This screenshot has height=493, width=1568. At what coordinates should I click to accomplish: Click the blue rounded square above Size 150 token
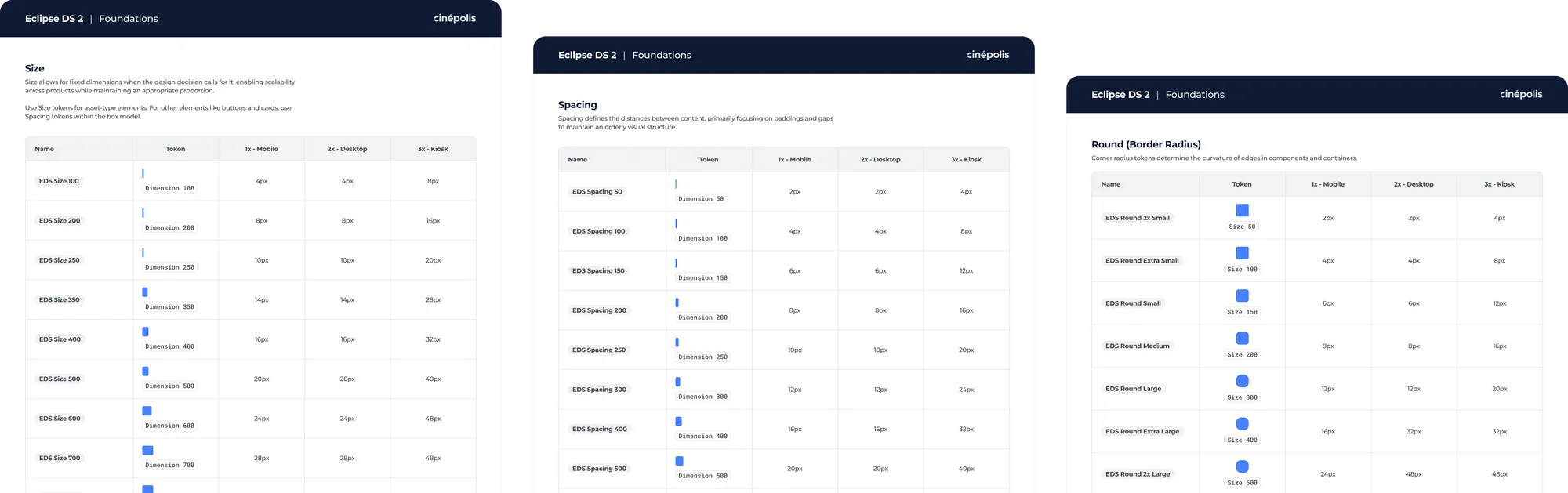(1242, 295)
